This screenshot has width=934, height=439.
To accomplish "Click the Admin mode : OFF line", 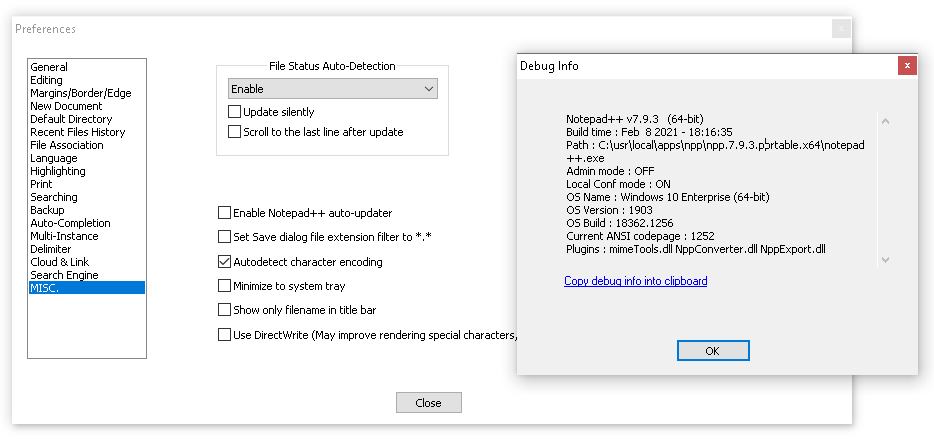I will [x=610, y=171].
